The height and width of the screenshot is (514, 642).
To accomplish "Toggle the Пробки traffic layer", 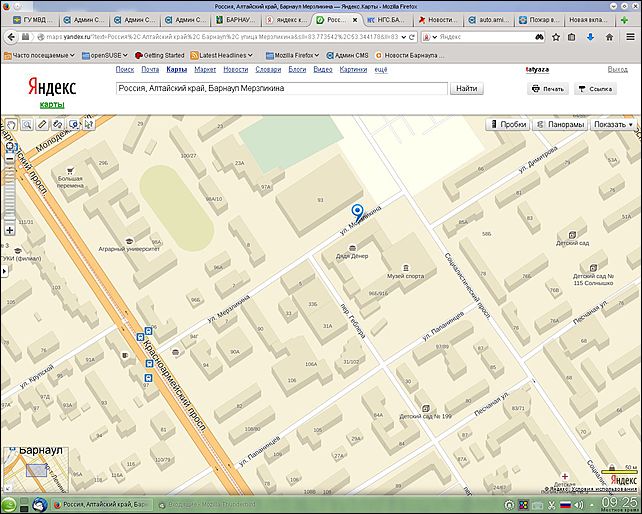I will (508, 124).
